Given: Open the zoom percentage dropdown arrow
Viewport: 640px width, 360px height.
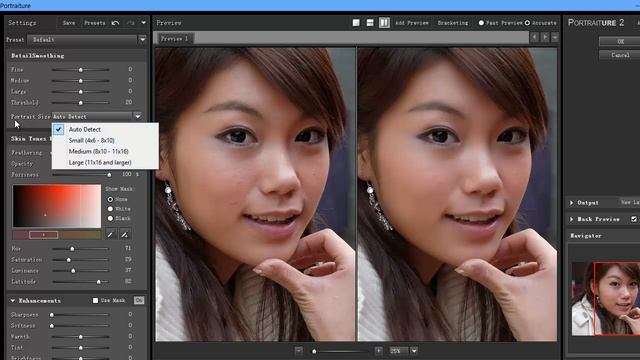Looking at the screenshot, I should pyautogui.click(x=414, y=351).
